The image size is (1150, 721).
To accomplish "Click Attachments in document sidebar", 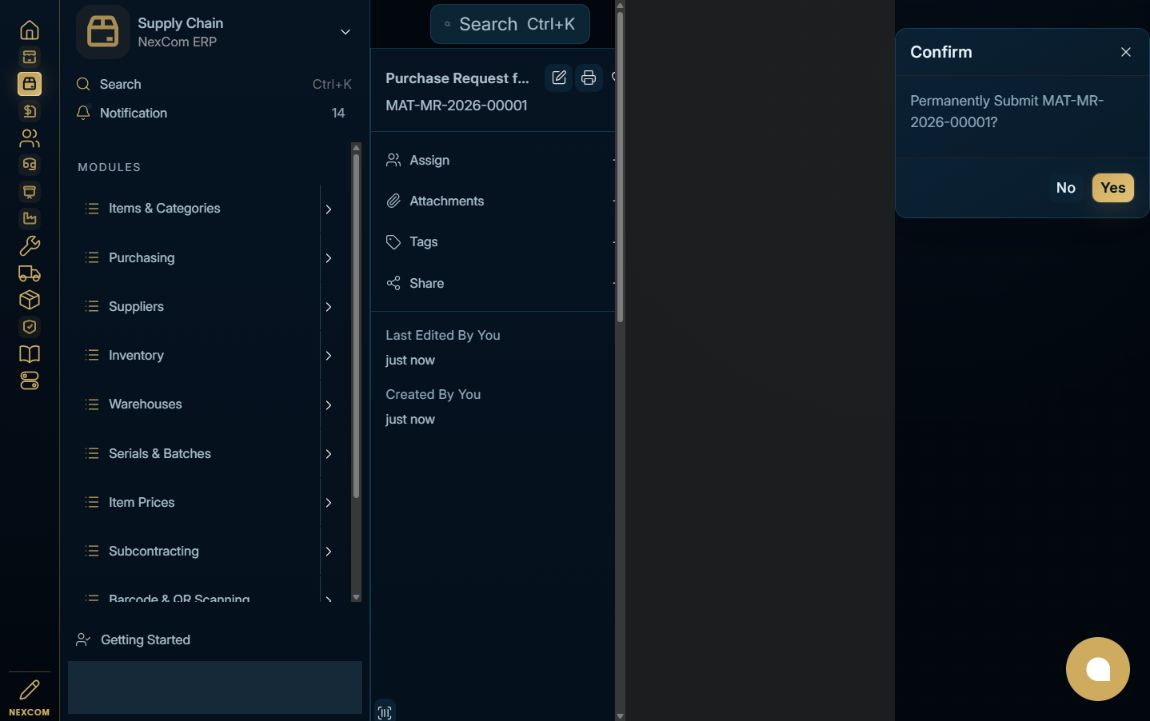I will click(446, 201).
